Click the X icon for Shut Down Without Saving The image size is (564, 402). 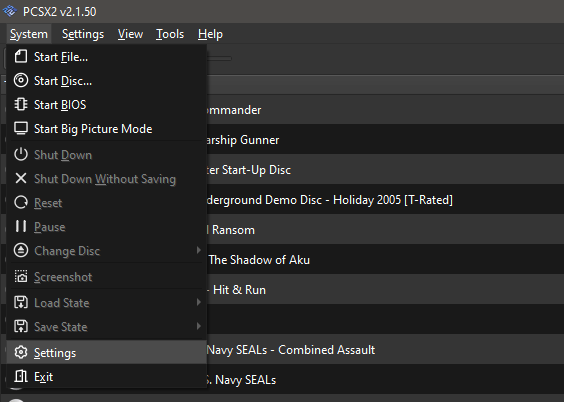point(21,178)
